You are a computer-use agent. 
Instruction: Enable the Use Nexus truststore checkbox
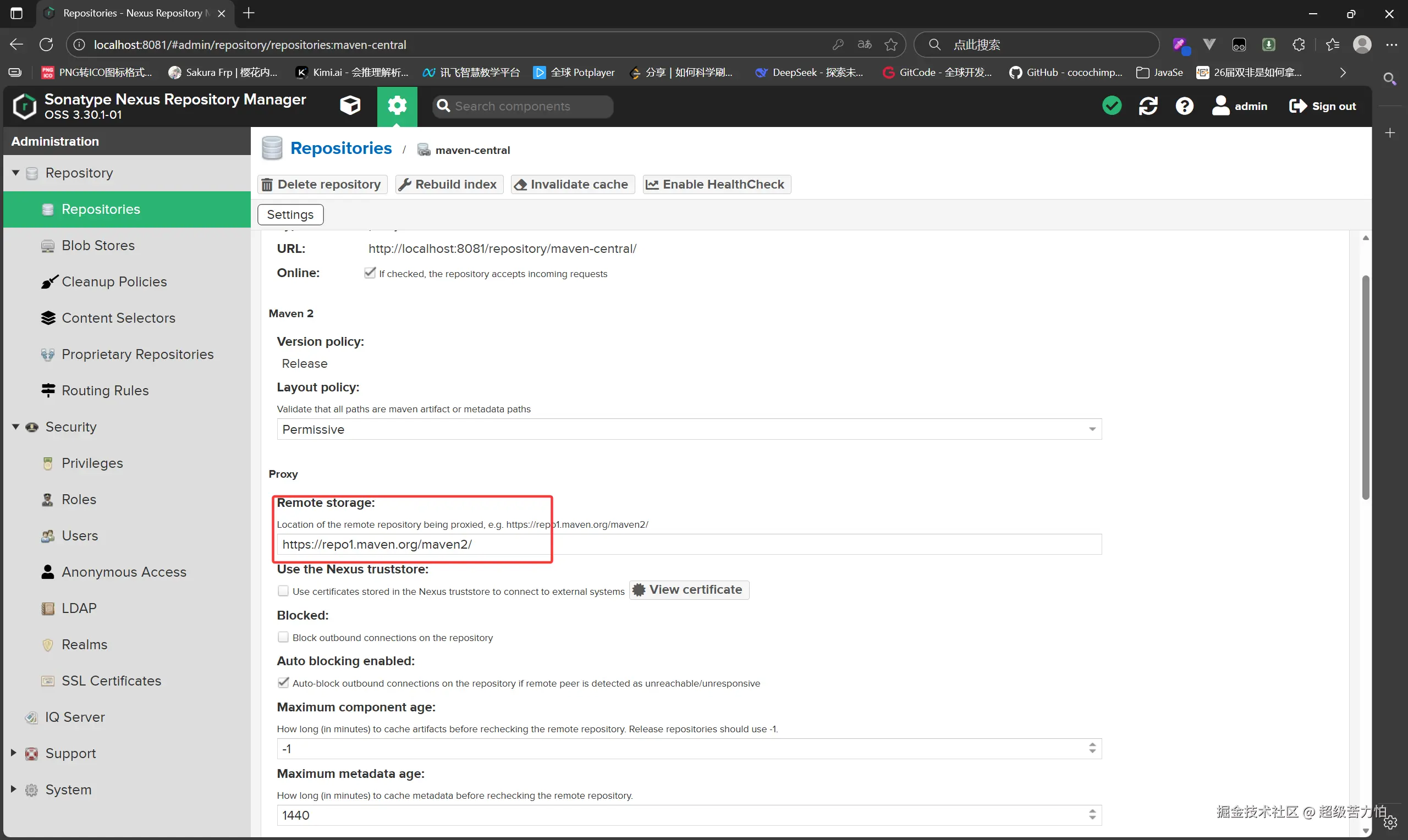point(283,591)
